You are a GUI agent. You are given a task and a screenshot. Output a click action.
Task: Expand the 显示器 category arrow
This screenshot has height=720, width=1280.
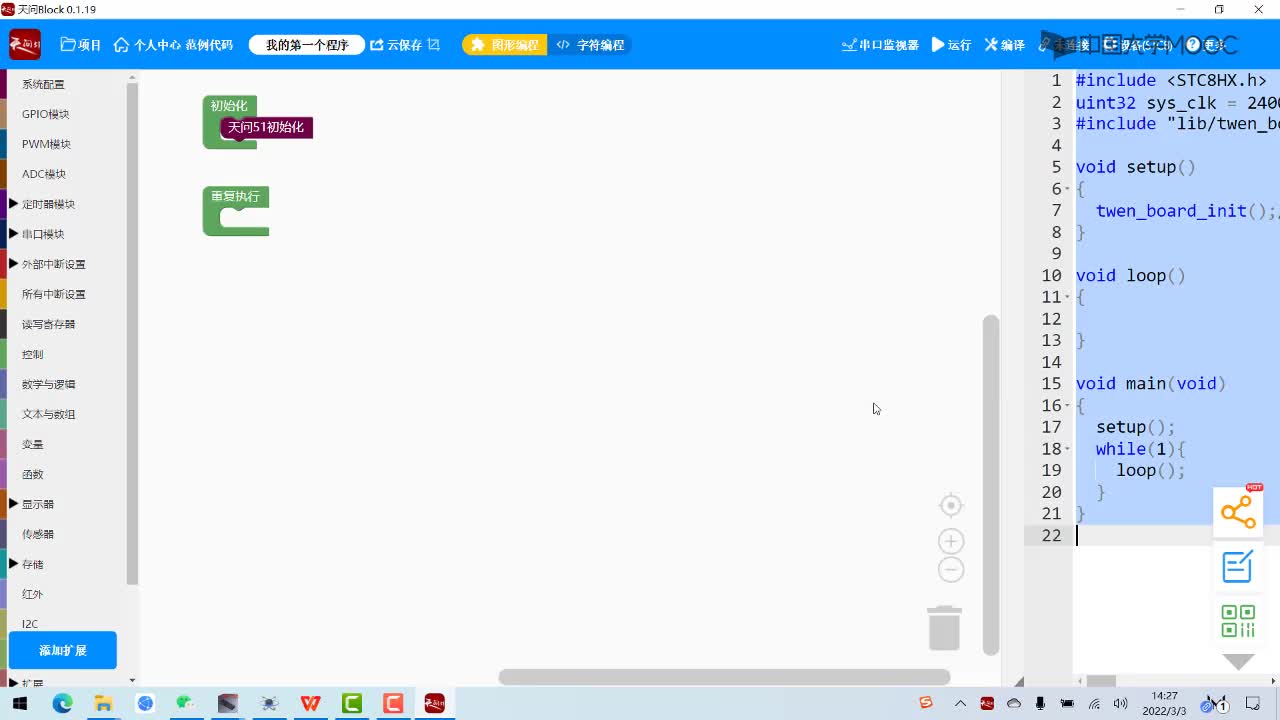click(14, 504)
